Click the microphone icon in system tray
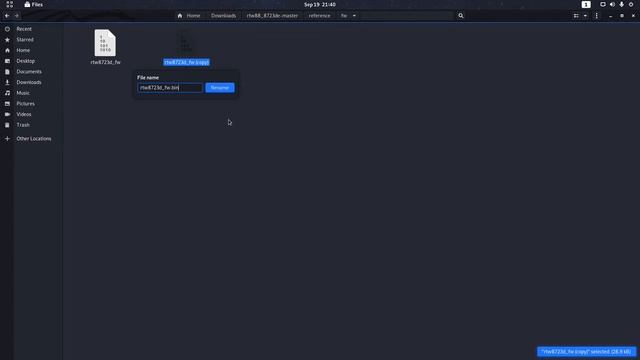Screen dimensions: 640x360 point(622,4)
